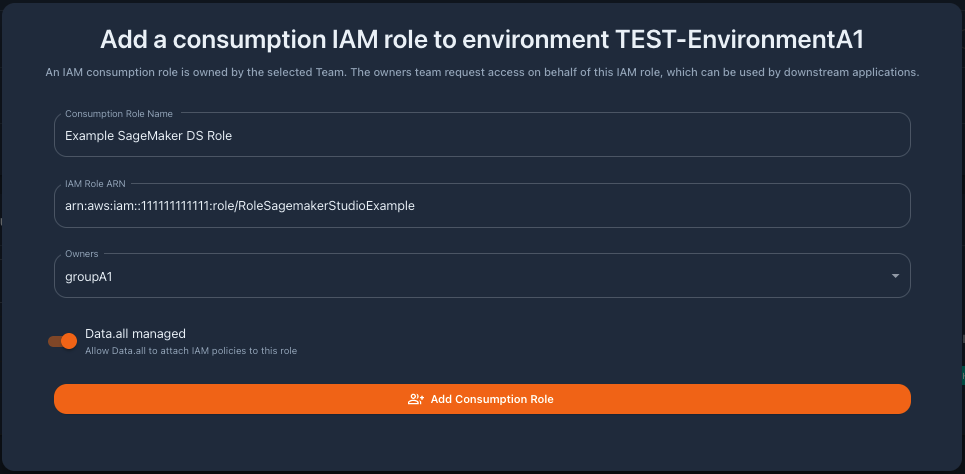The width and height of the screenshot is (965, 474).
Task: Focus the Consumption Role Name input field
Action: [482, 134]
